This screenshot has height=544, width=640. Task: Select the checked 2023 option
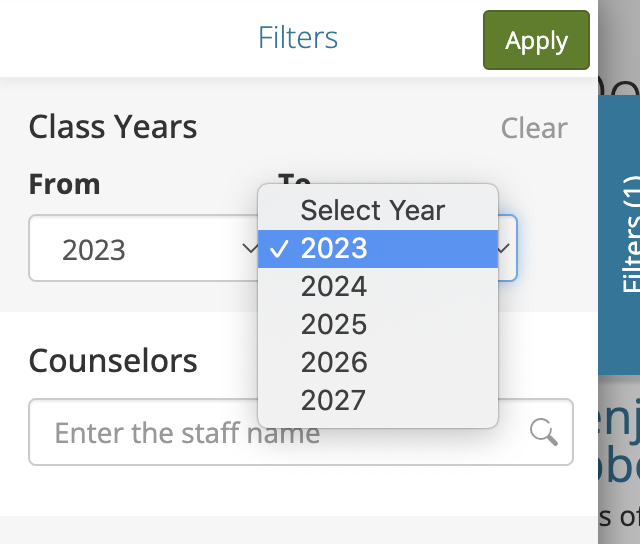click(x=378, y=249)
